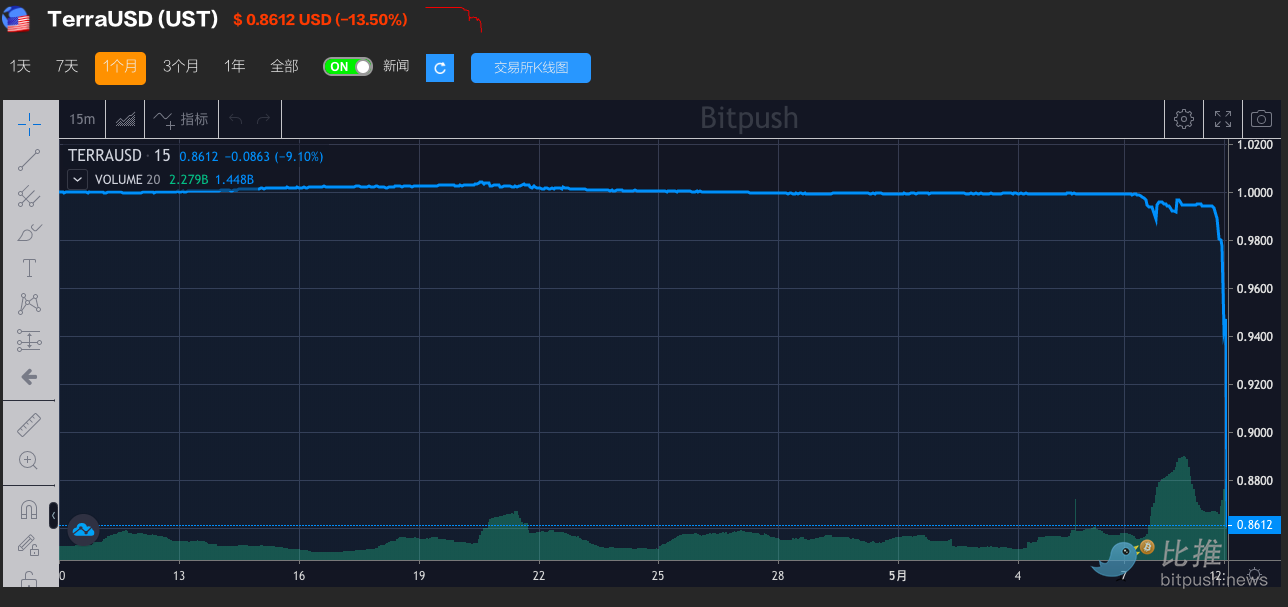Select the pattern drawing tool
This screenshot has height=607, width=1288.
click(x=29, y=304)
